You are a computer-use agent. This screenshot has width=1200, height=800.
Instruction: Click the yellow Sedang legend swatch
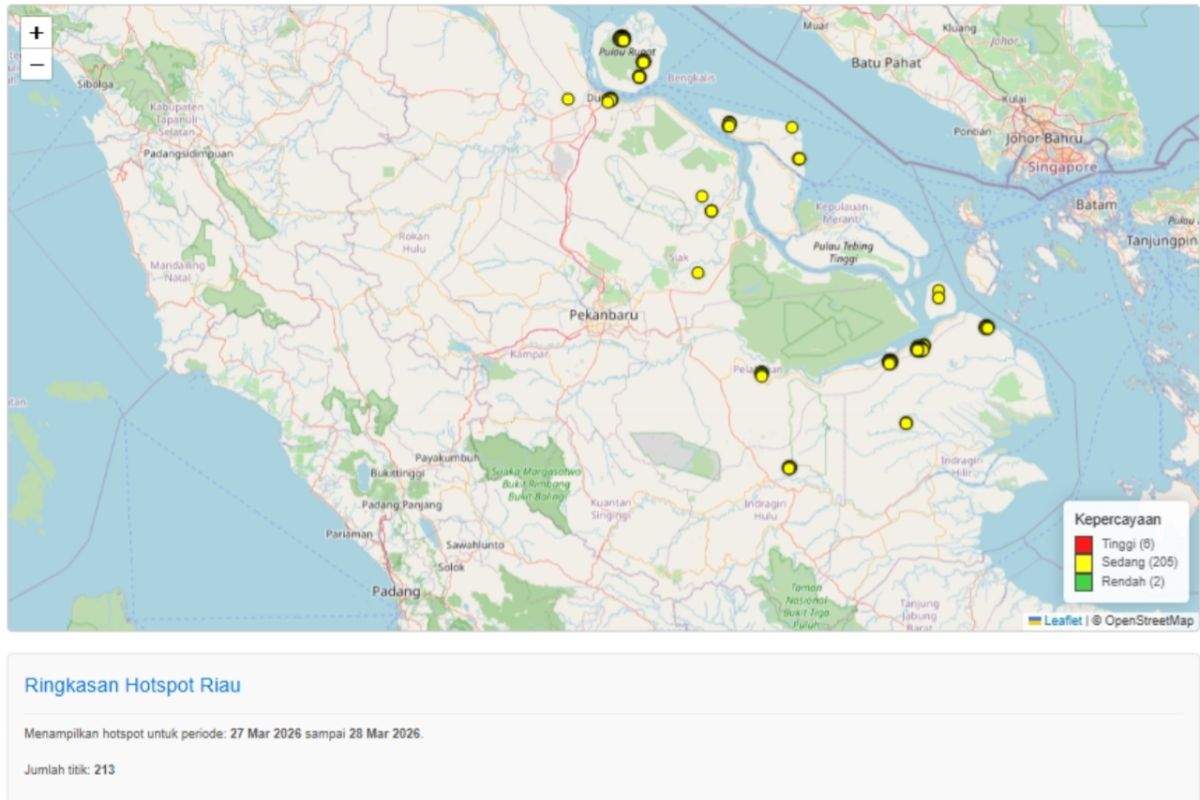pos(1083,563)
